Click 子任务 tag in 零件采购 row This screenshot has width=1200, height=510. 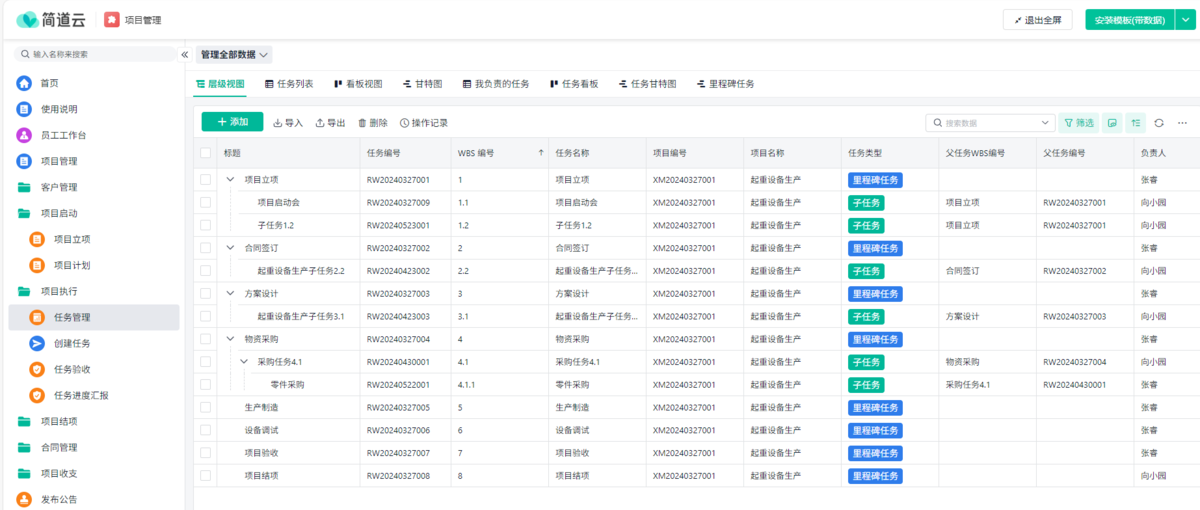pos(866,385)
